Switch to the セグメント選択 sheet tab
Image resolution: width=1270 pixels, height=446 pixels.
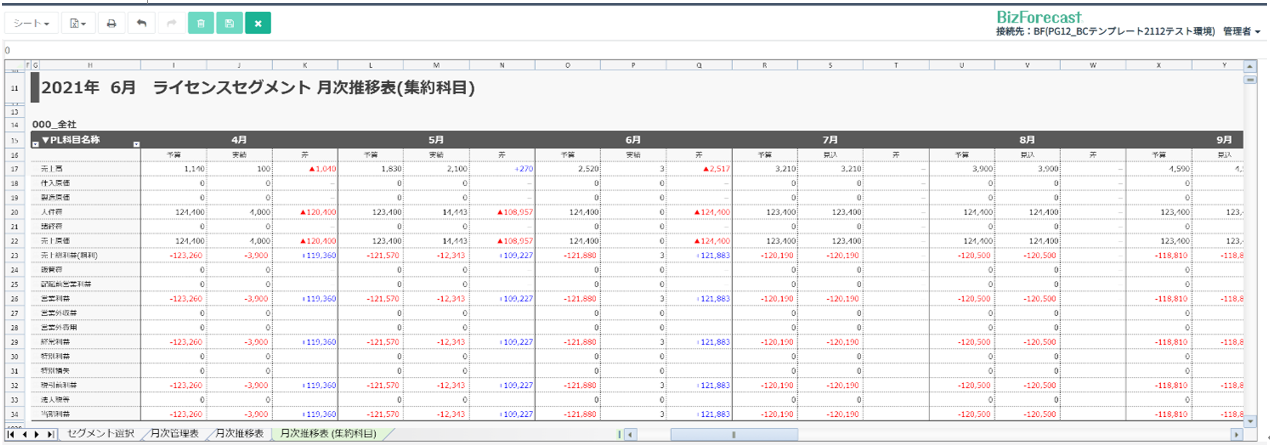[100, 434]
